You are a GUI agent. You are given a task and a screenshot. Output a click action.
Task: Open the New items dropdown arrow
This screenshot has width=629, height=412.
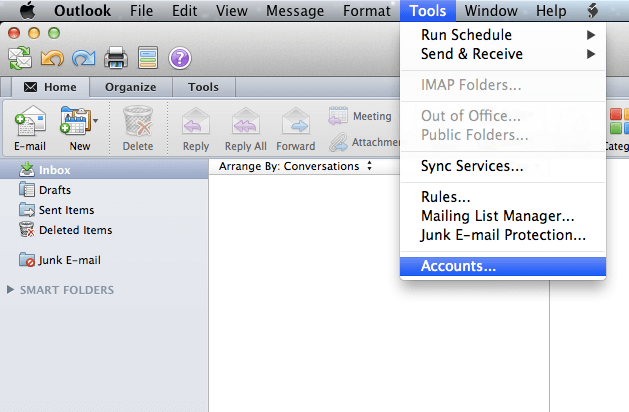95,120
